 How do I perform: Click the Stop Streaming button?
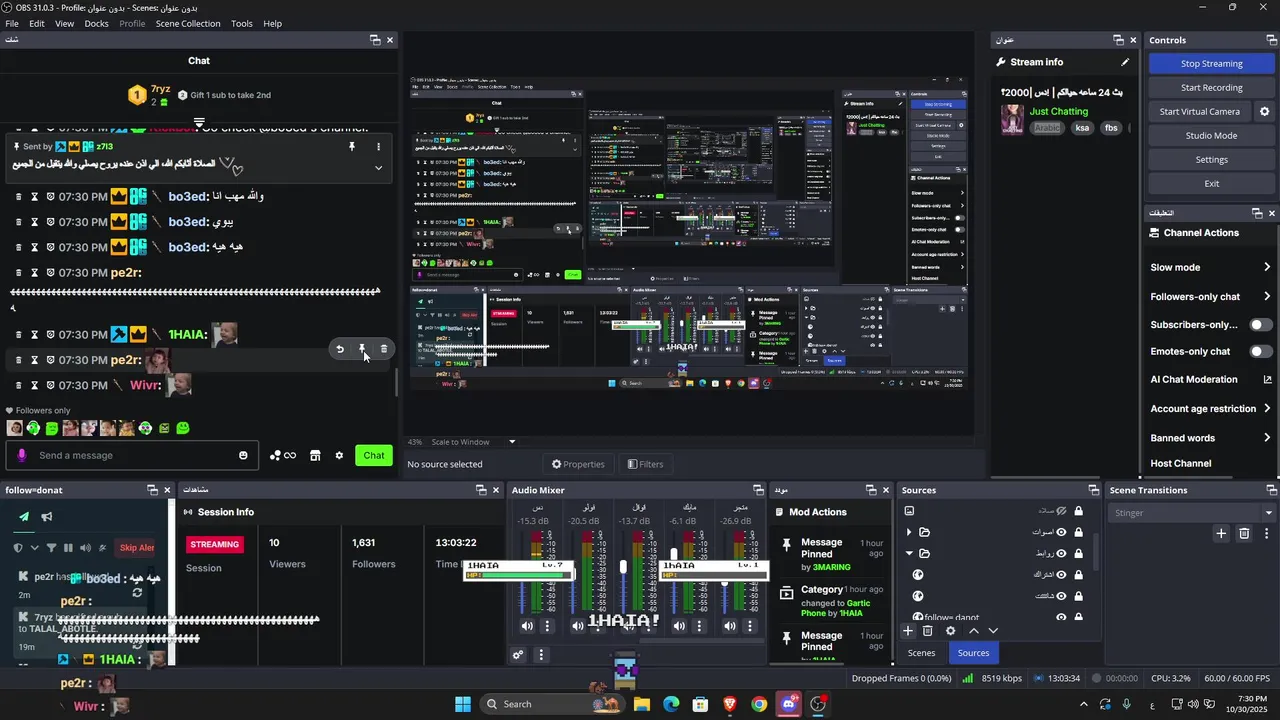pyautogui.click(x=1211, y=64)
